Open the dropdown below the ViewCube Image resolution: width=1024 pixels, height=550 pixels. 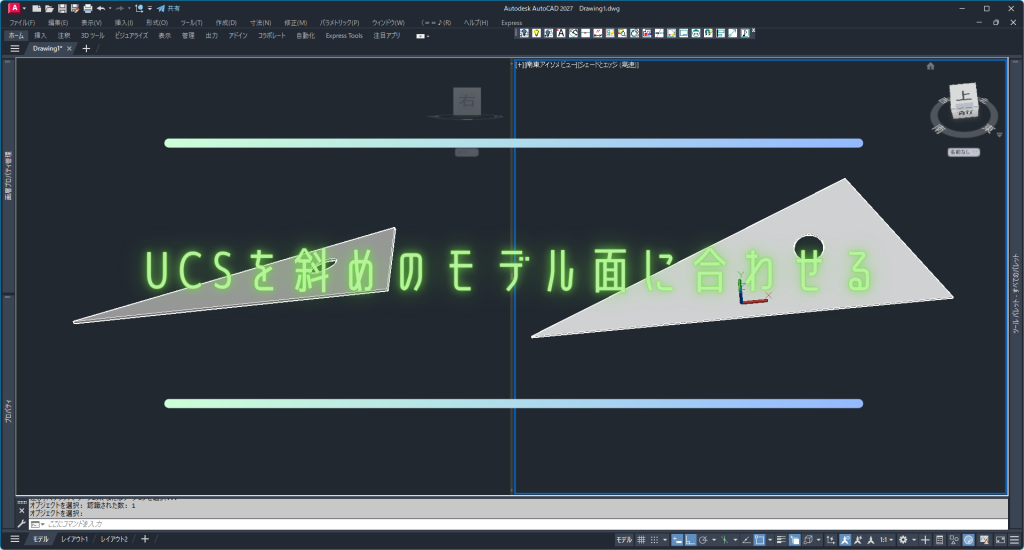click(963, 153)
